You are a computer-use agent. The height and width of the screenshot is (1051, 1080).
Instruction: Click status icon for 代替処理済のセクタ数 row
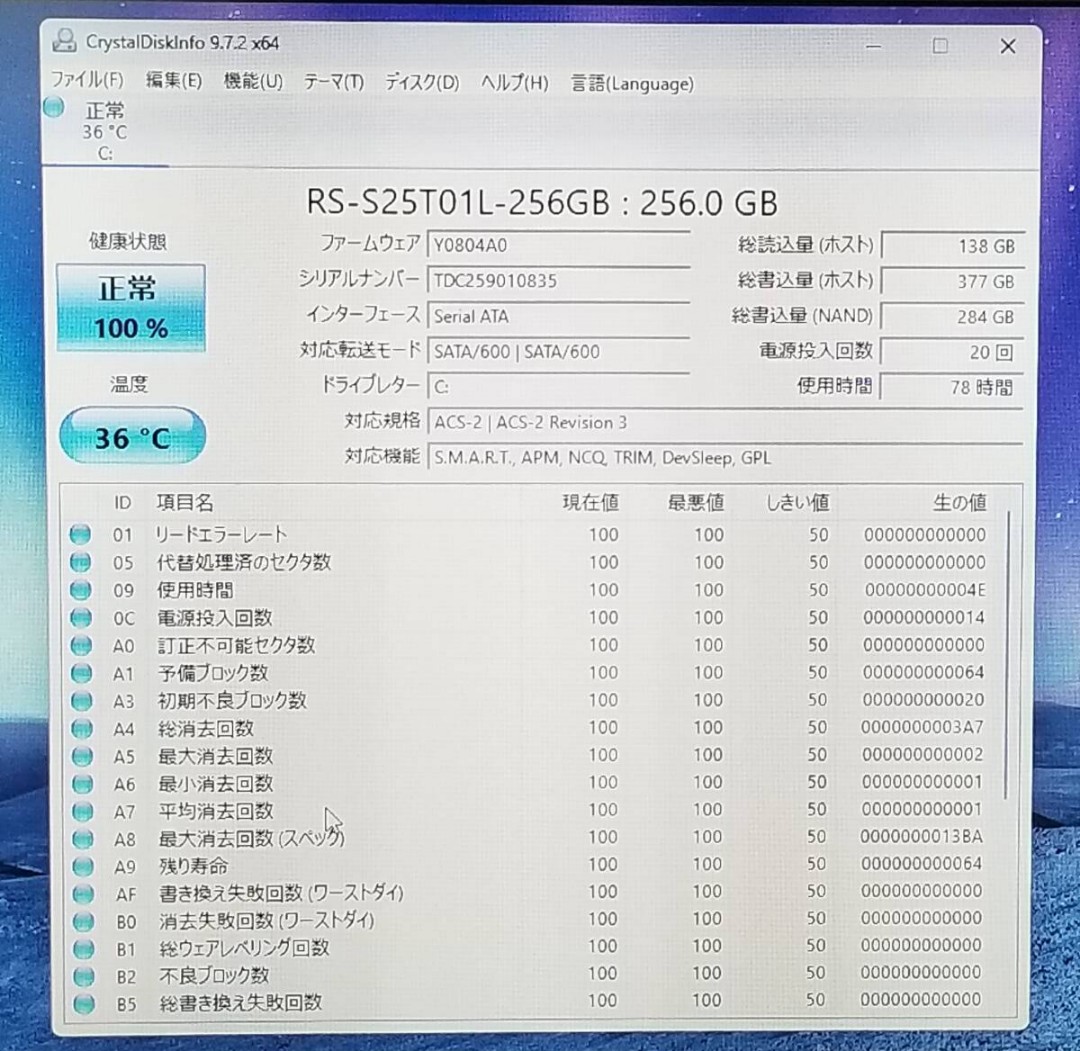(80, 563)
